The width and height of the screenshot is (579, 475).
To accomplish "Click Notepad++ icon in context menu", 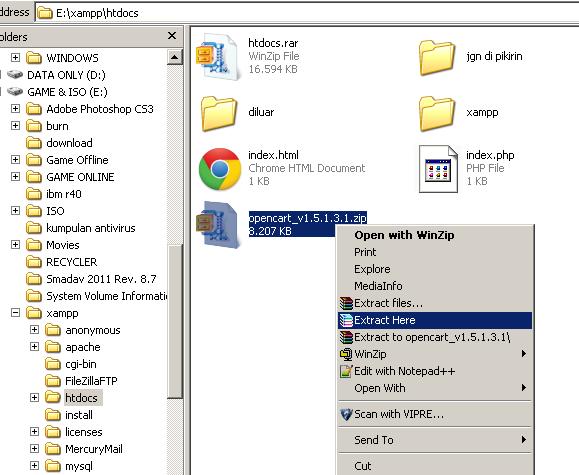I will pyautogui.click(x=346, y=371).
